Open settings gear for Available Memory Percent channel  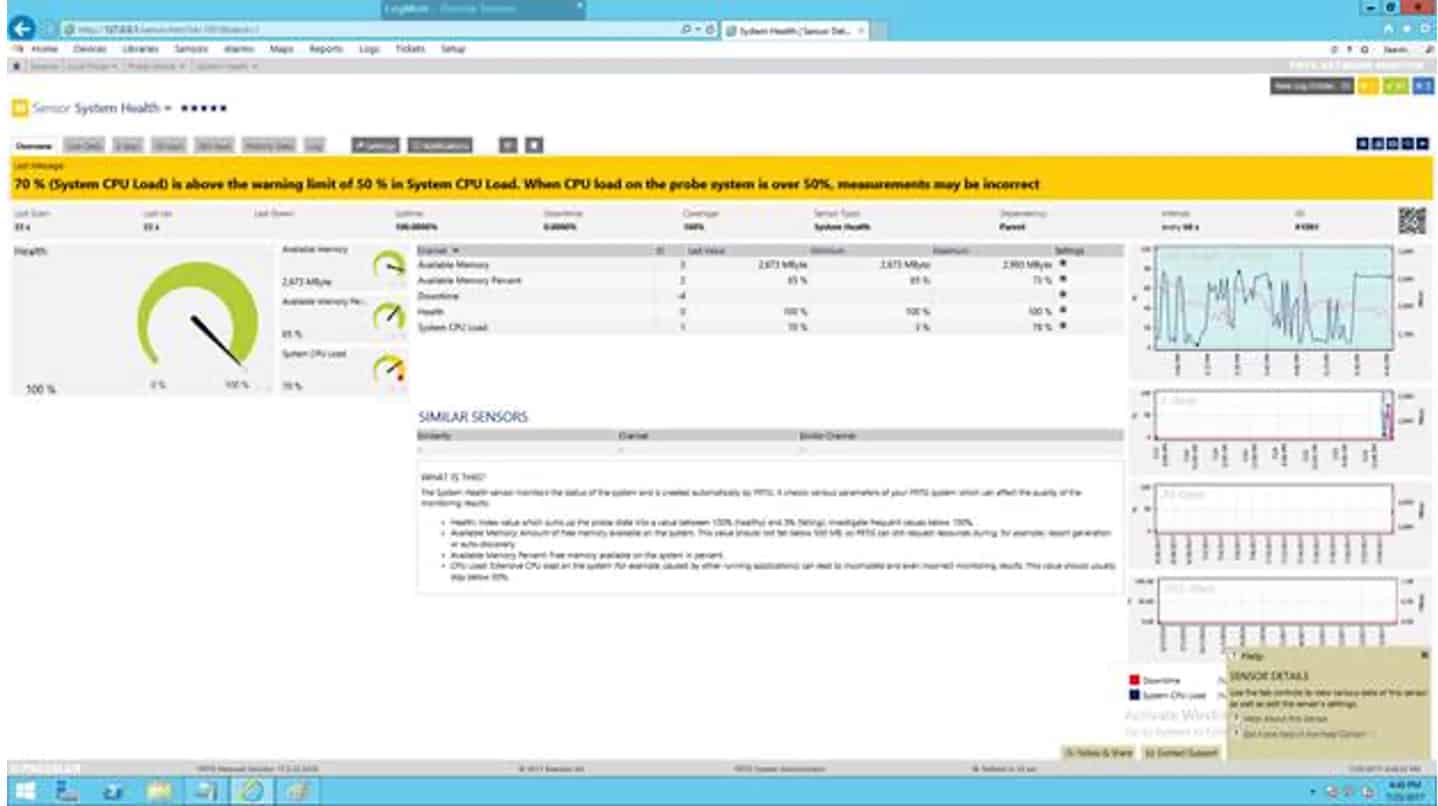[x=1062, y=280]
